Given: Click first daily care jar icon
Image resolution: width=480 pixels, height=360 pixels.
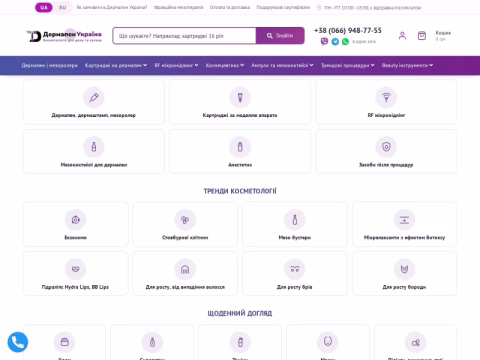Looking at the screenshot, I should [65, 342].
